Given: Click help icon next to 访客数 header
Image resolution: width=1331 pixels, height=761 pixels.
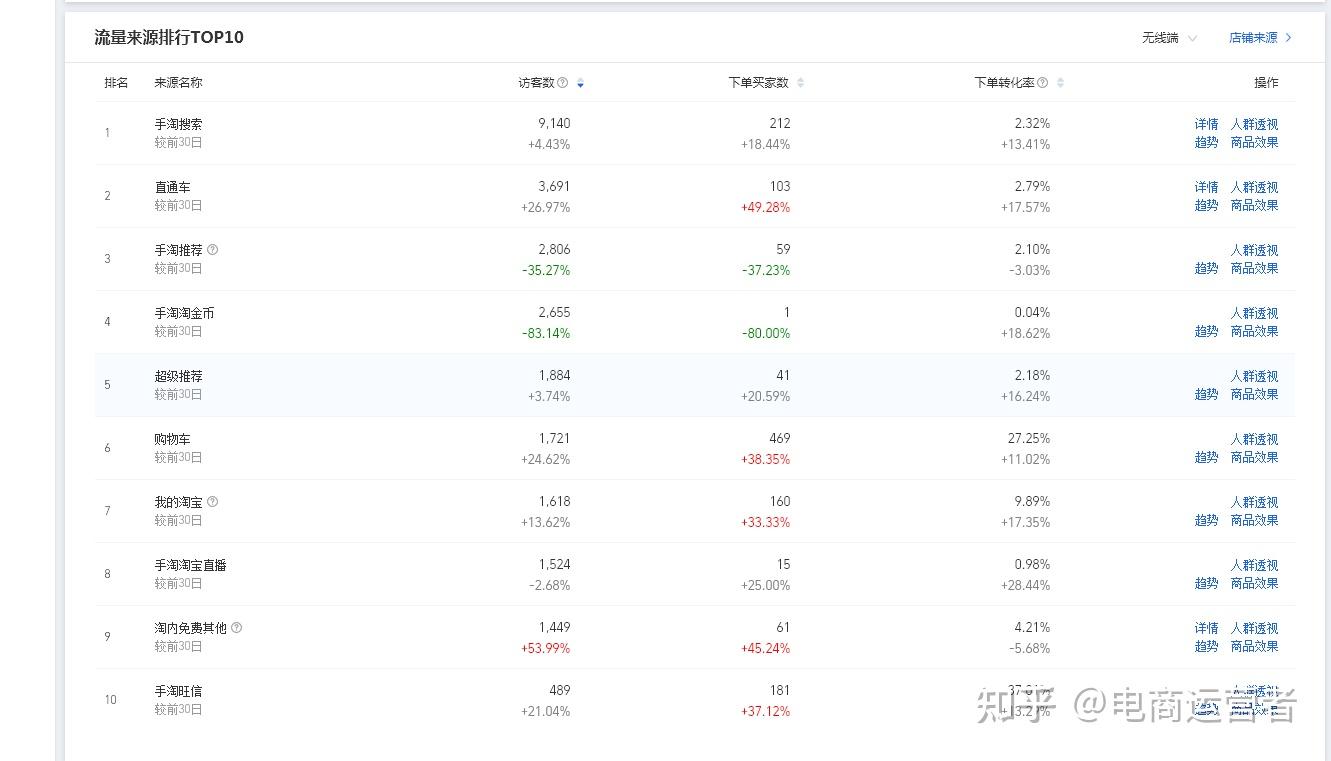Looking at the screenshot, I should point(562,83).
